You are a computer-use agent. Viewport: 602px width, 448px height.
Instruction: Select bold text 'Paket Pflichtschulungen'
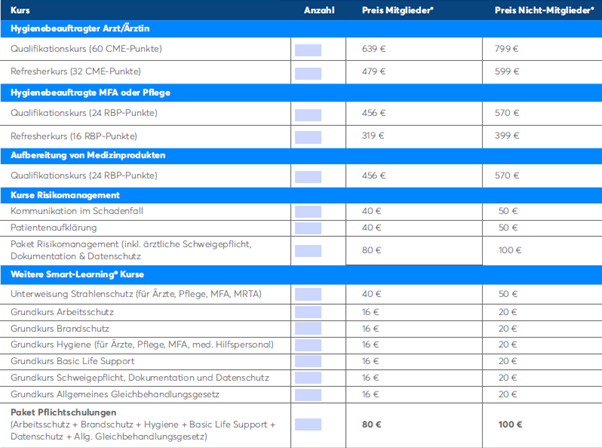[x=63, y=412]
